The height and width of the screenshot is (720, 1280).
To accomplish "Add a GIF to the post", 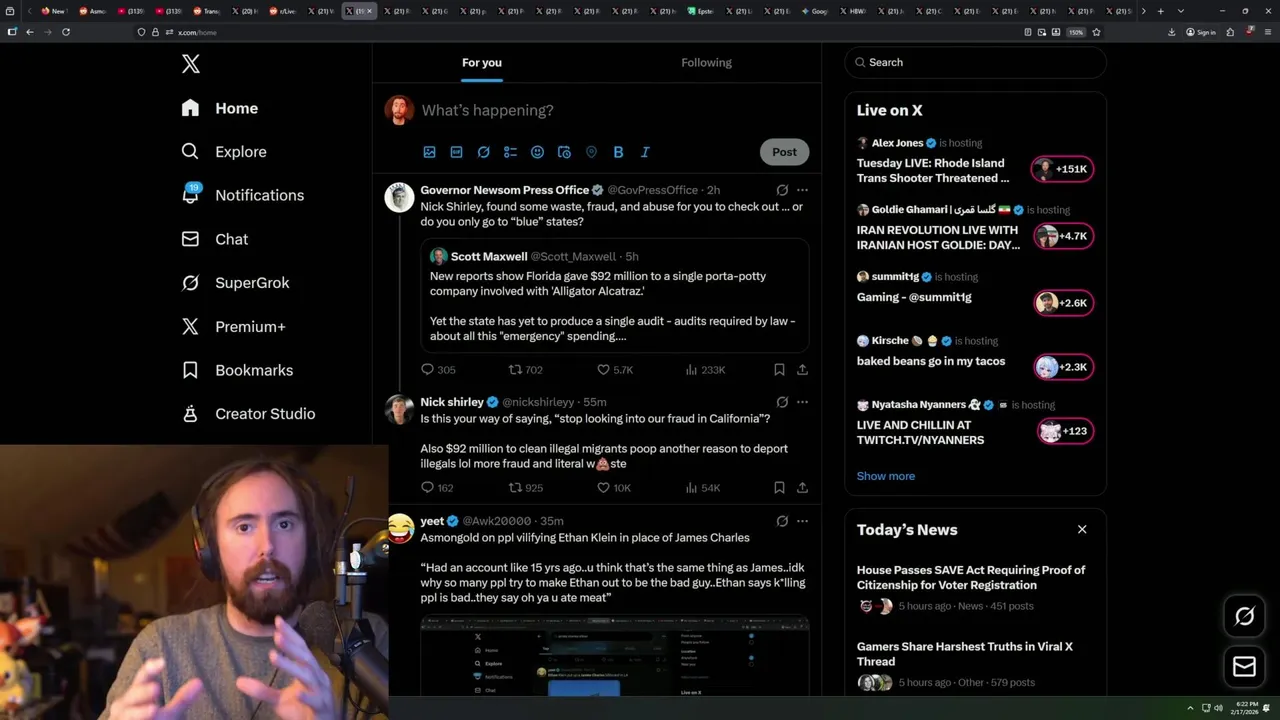I will (456, 152).
